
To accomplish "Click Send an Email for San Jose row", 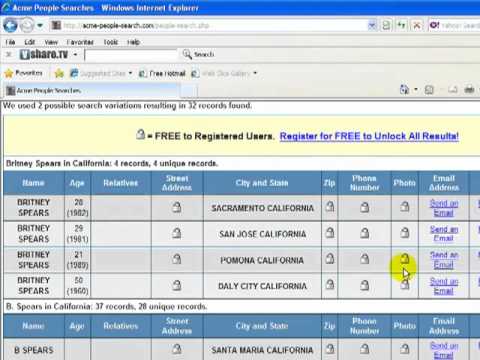I will 444,233.
